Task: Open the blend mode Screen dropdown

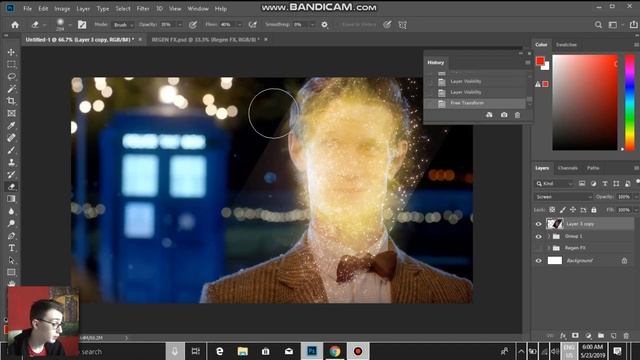Action: click(x=563, y=197)
